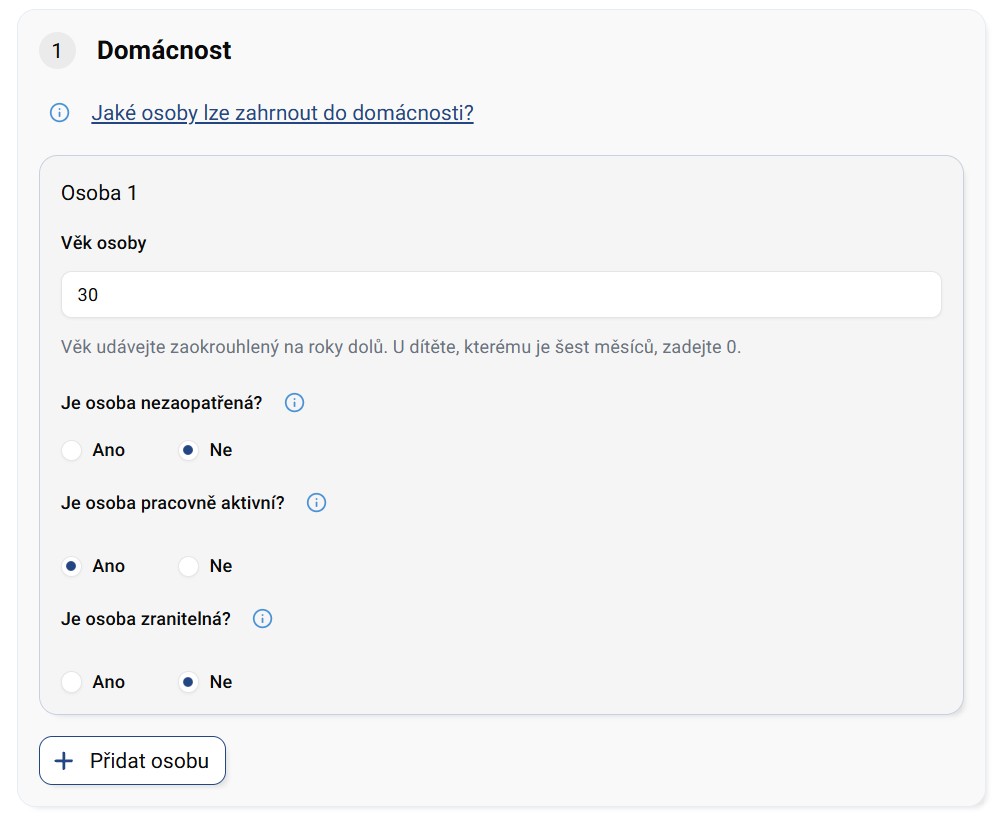Viewport: 994px width, 821px height.
Task: Click the "Osoba 1" card title
Action: [x=99, y=193]
